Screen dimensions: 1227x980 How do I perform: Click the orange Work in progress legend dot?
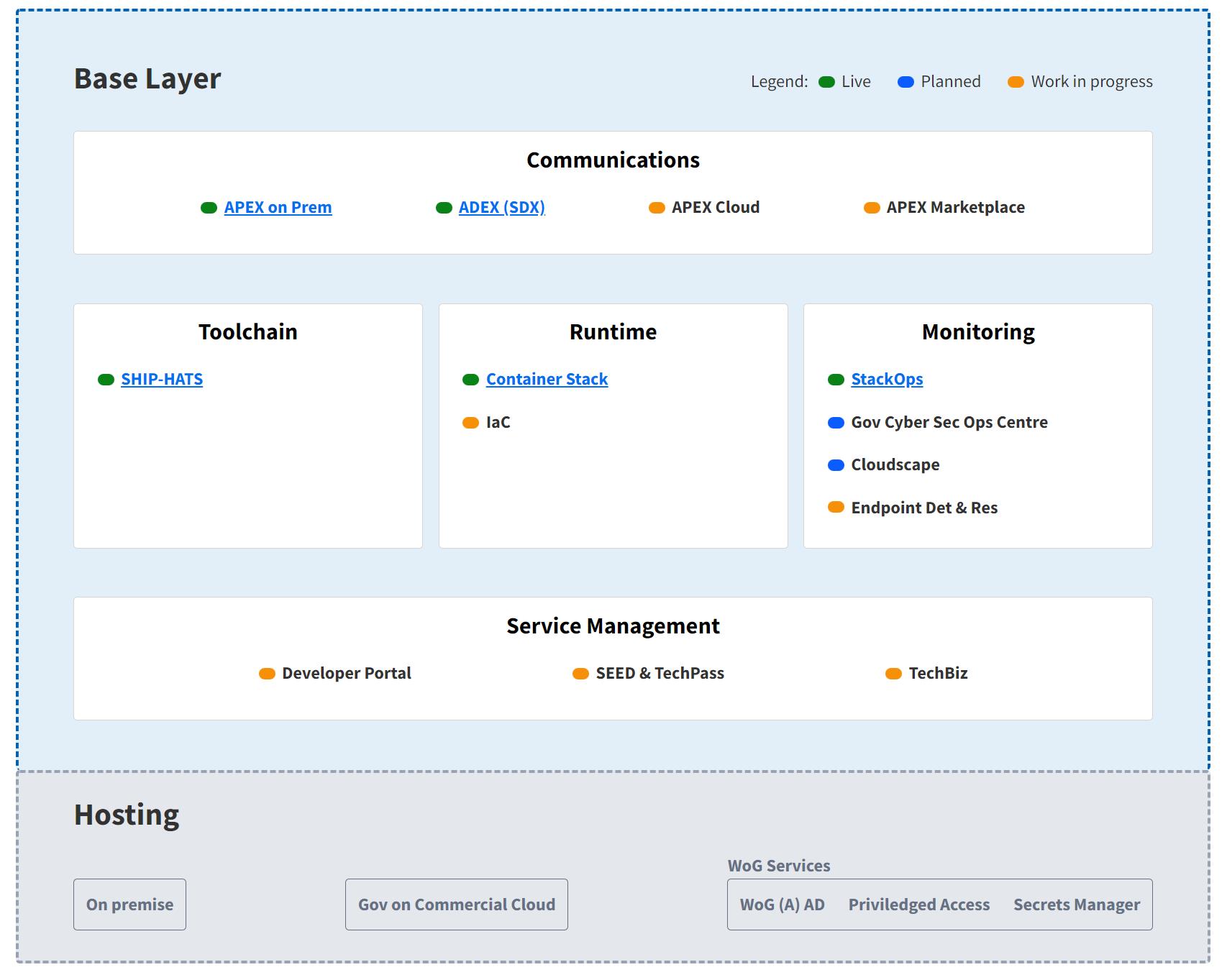pos(1016,82)
